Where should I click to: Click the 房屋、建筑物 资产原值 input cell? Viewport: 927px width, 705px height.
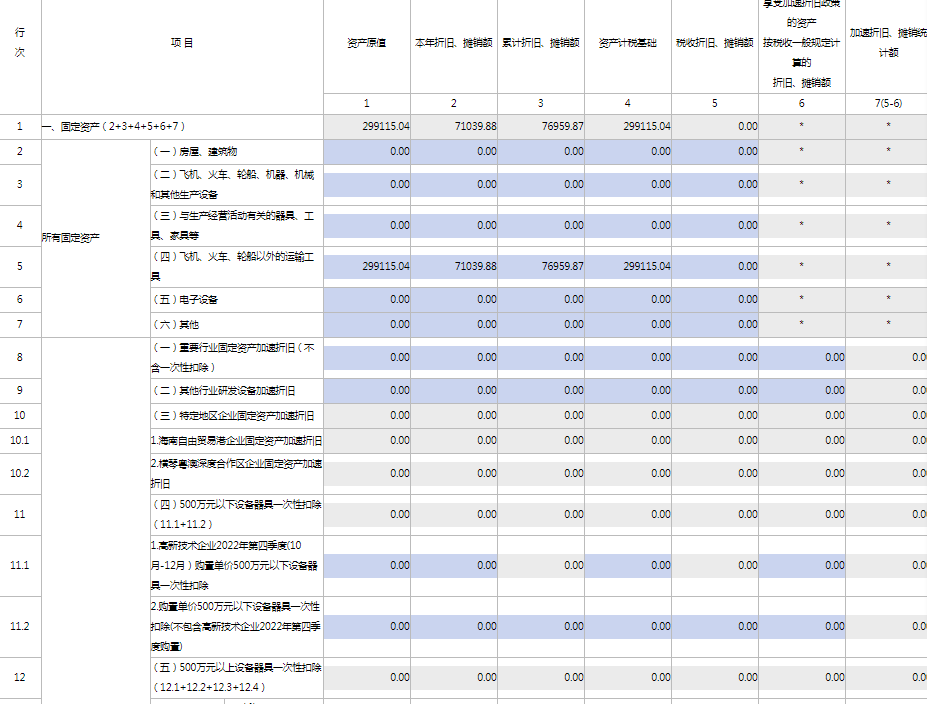tap(367, 151)
